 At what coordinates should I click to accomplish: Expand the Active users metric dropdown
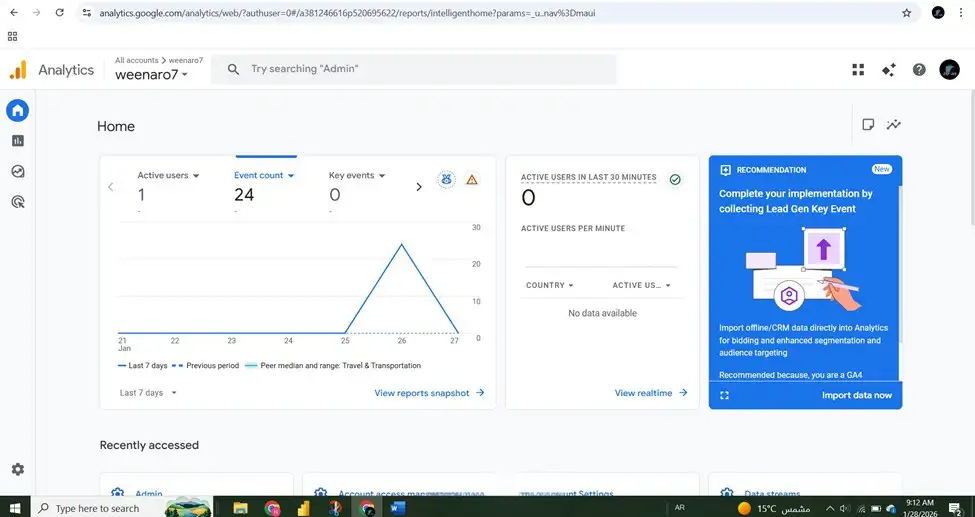(168, 175)
